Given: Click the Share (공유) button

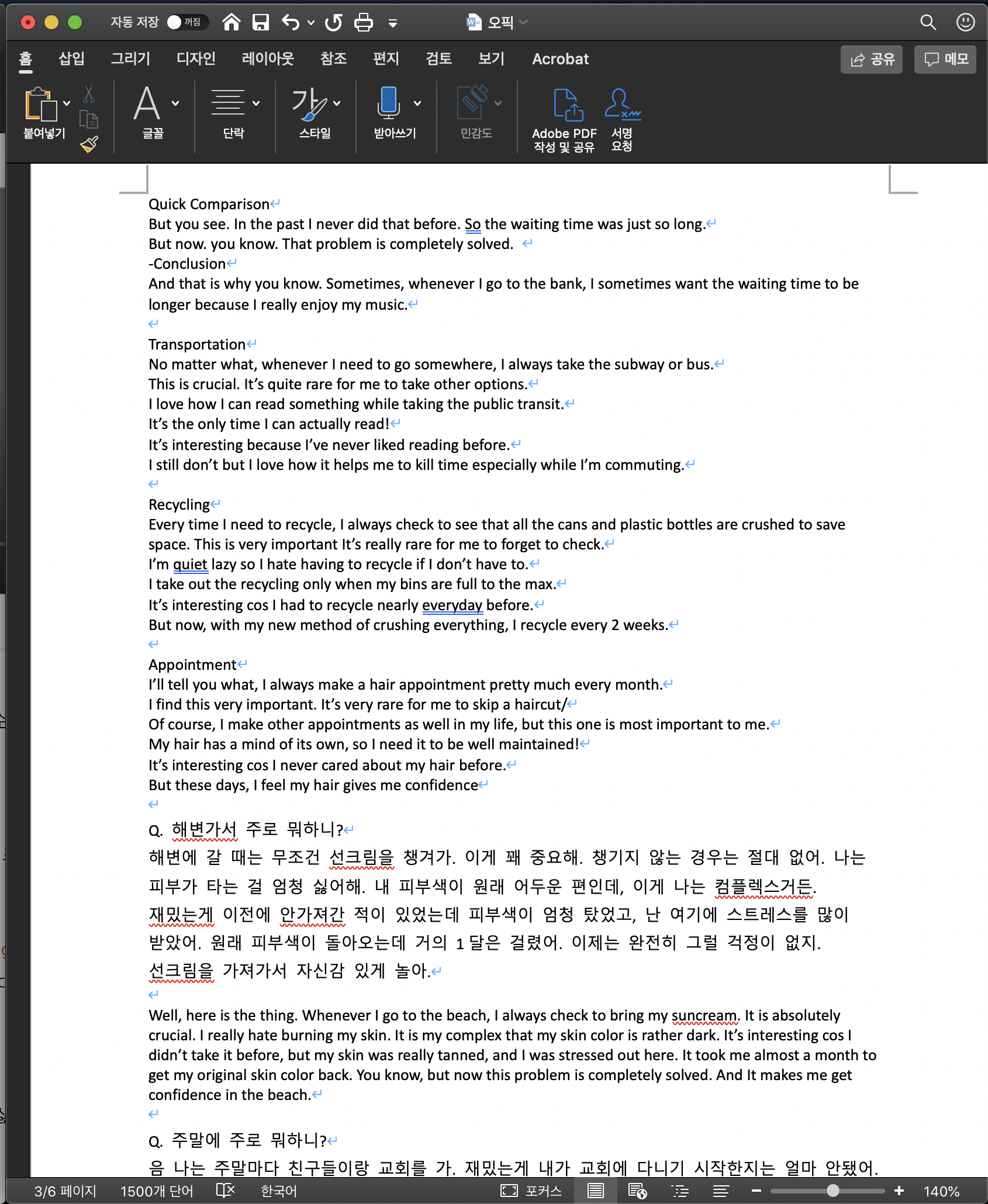Looking at the screenshot, I should point(872,59).
